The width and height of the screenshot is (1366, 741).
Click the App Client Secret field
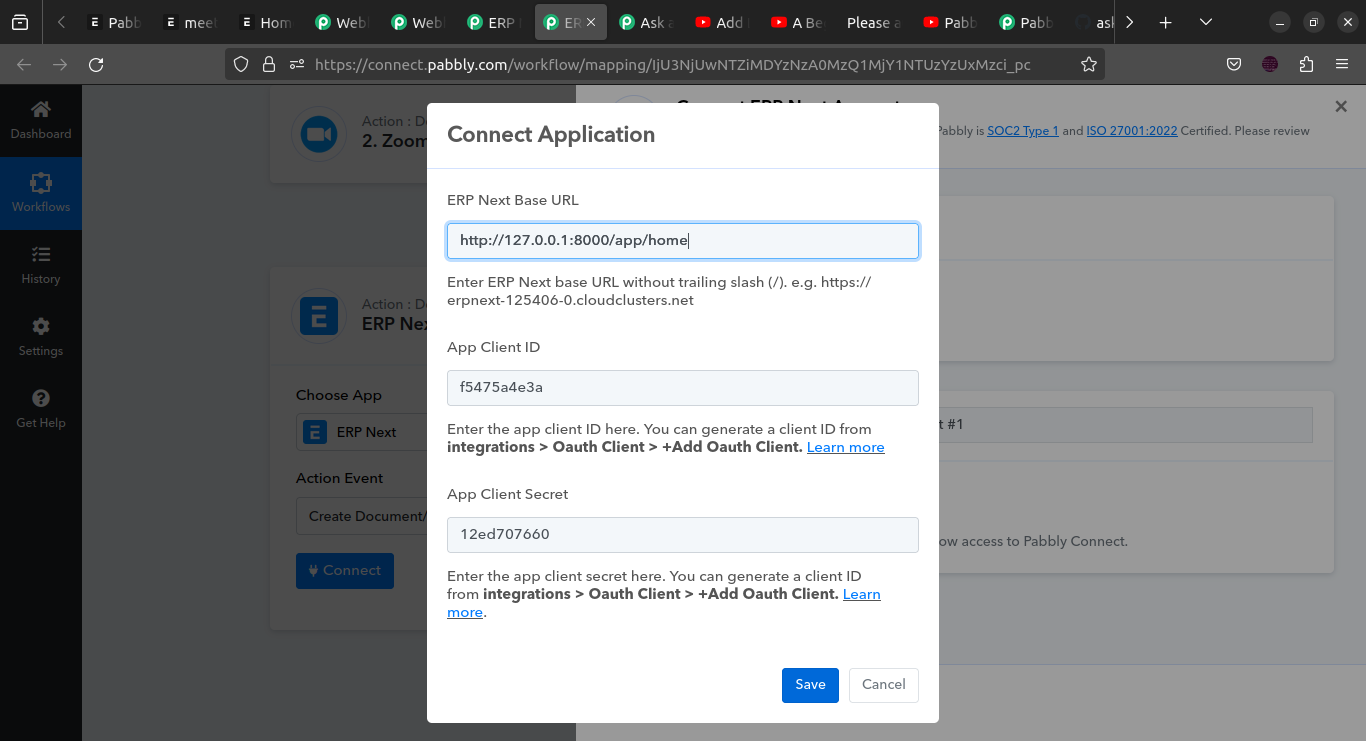pyautogui.click(x=683, y=534)
